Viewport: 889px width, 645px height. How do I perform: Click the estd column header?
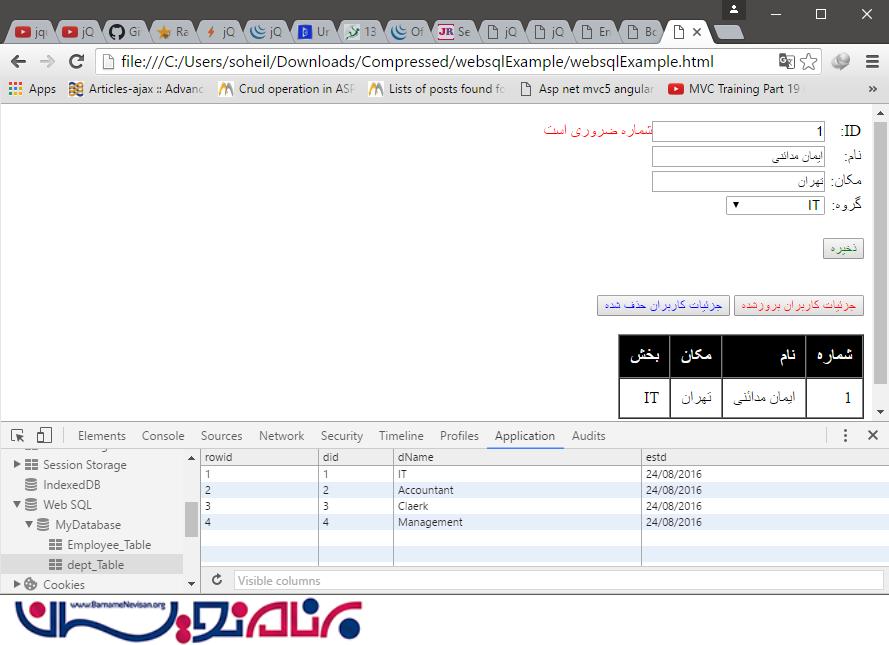(x=765, y=457)
